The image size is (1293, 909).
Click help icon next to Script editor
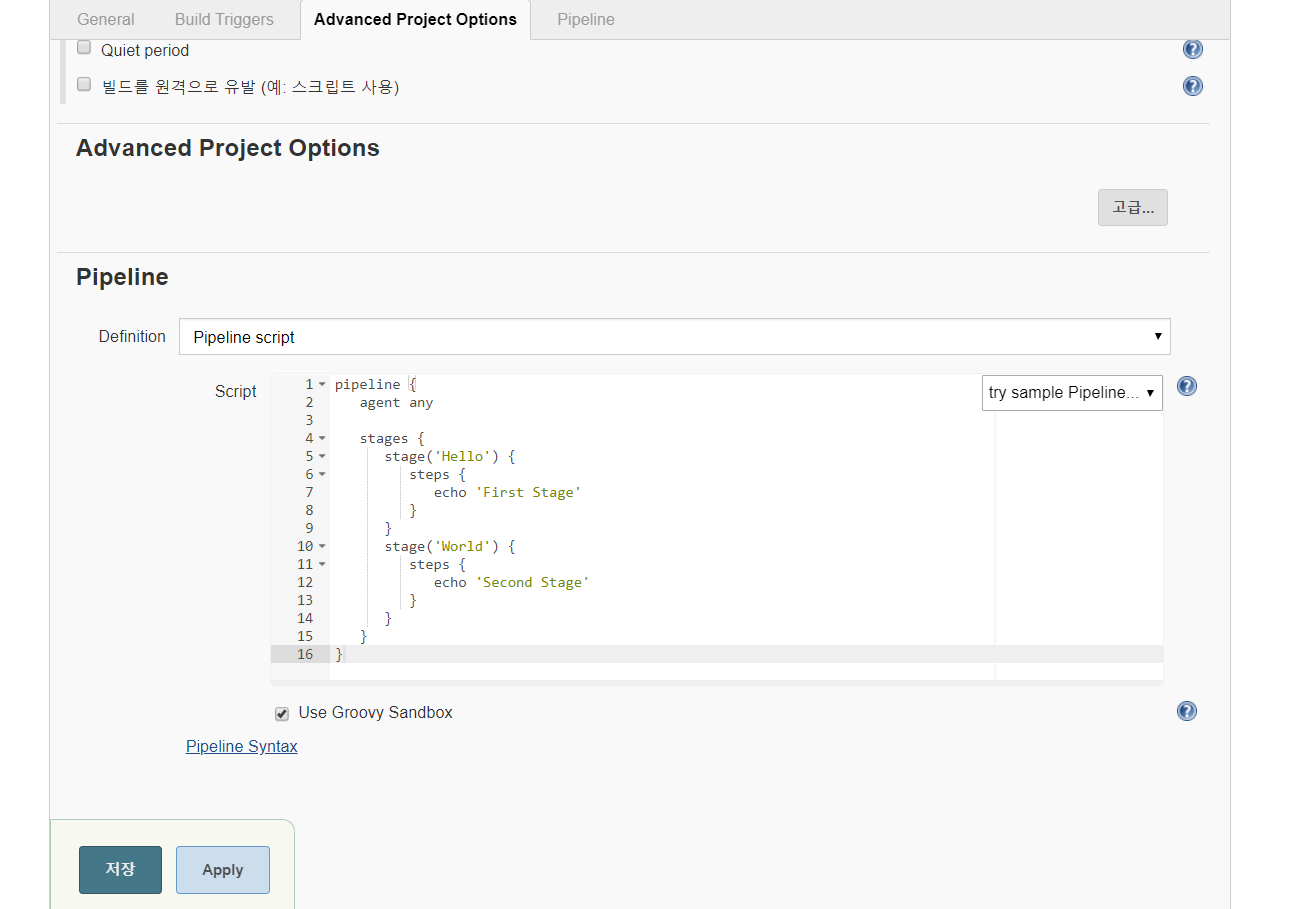1186,386
